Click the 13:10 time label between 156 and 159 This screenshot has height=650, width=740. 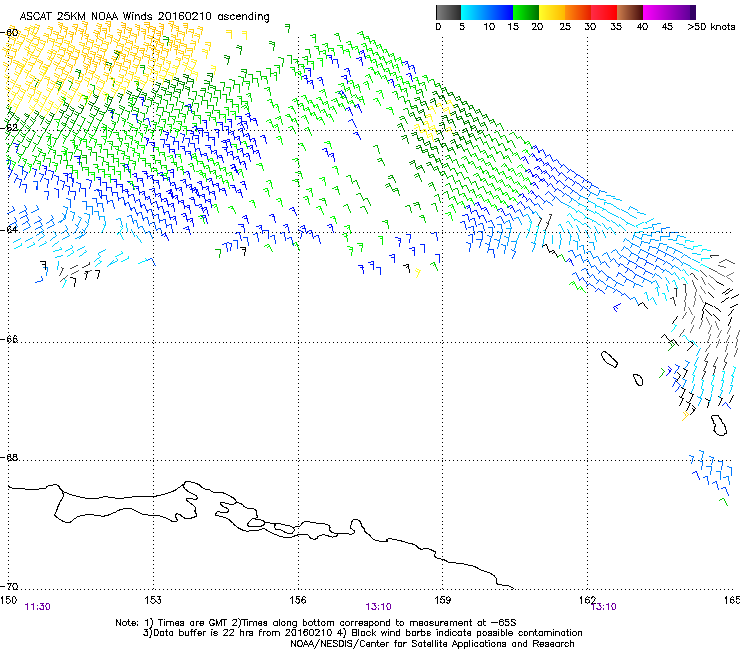378,607
